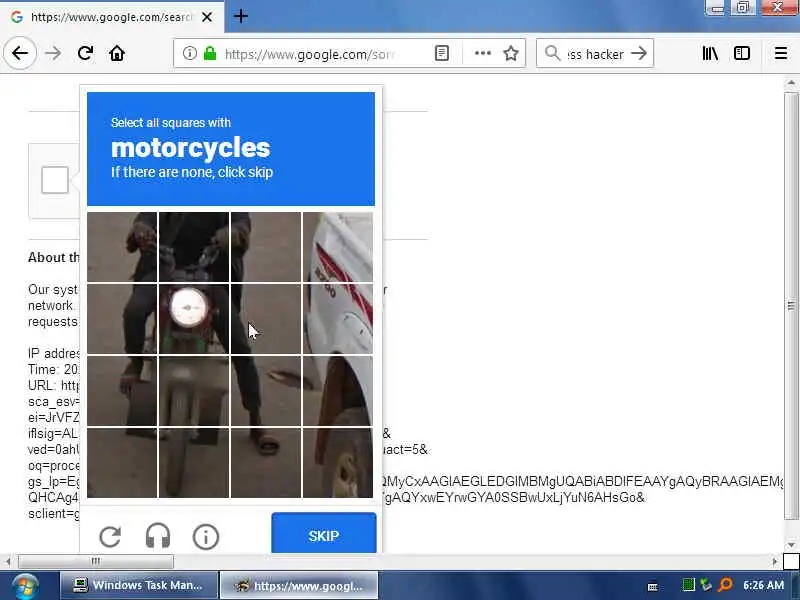
Task: Click the search box containing hacker
Action: point(595,54)
